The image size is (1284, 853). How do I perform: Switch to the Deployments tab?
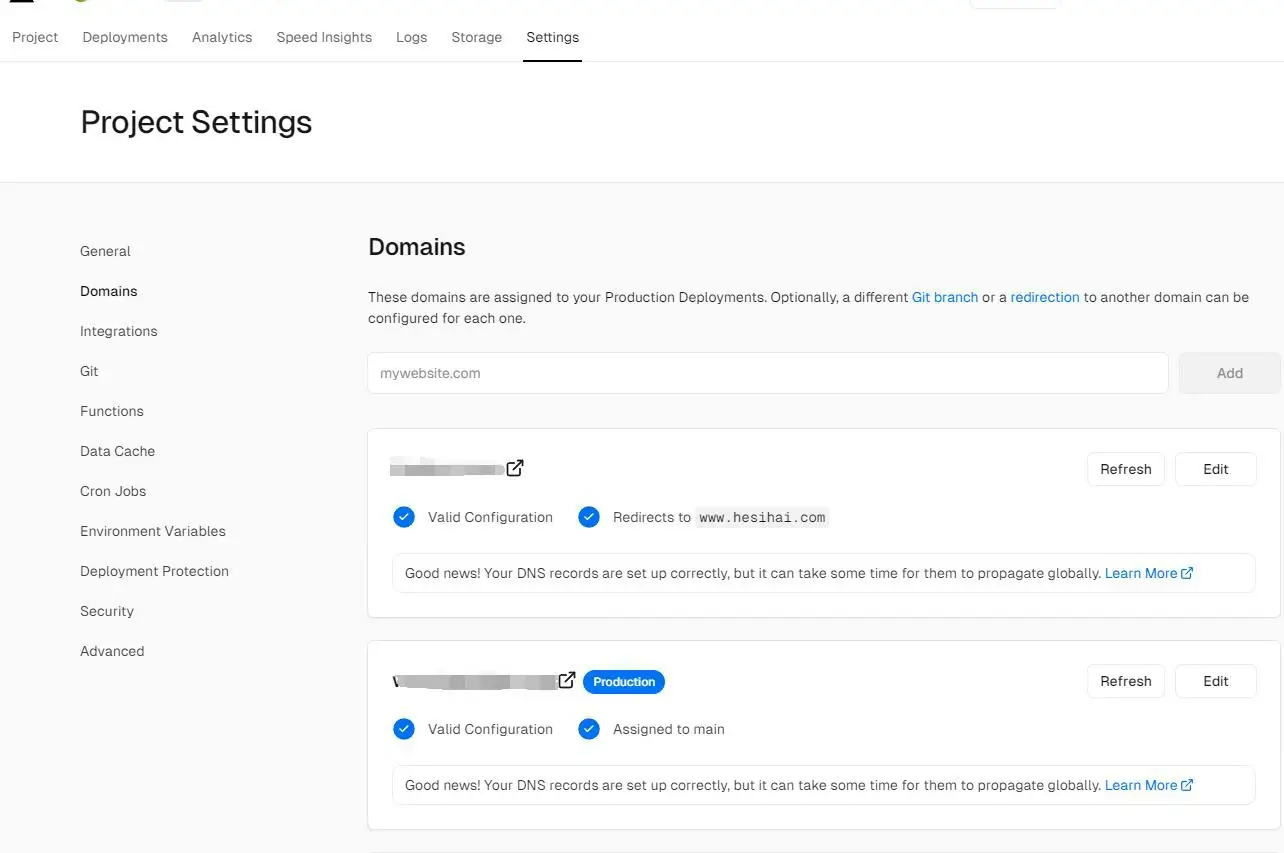pos(125,37)
